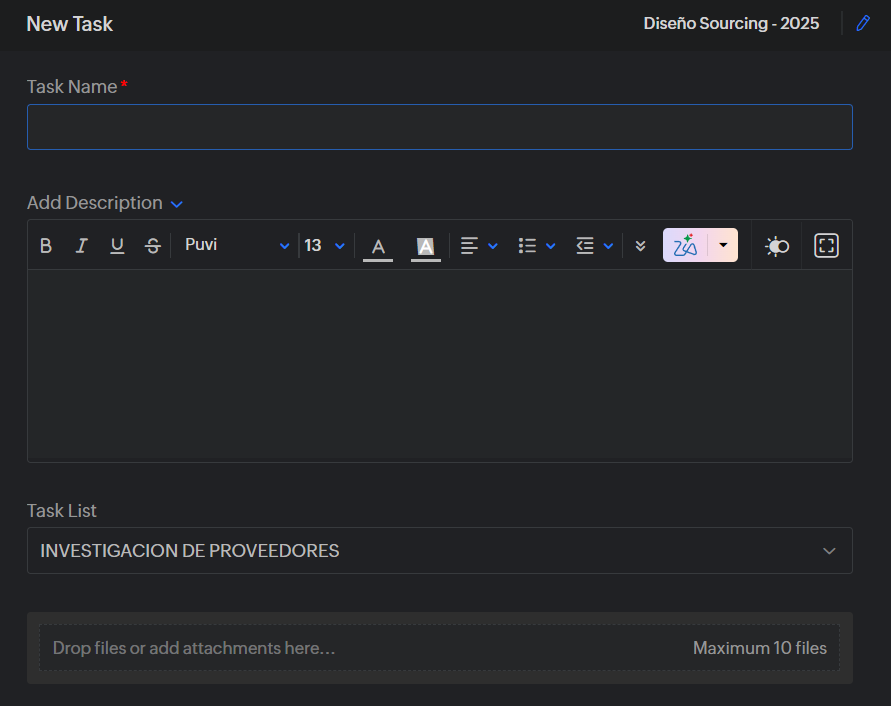Screen dimensions: 891x706
Task: Collapse the Add Description section
Action: point(177,204)
